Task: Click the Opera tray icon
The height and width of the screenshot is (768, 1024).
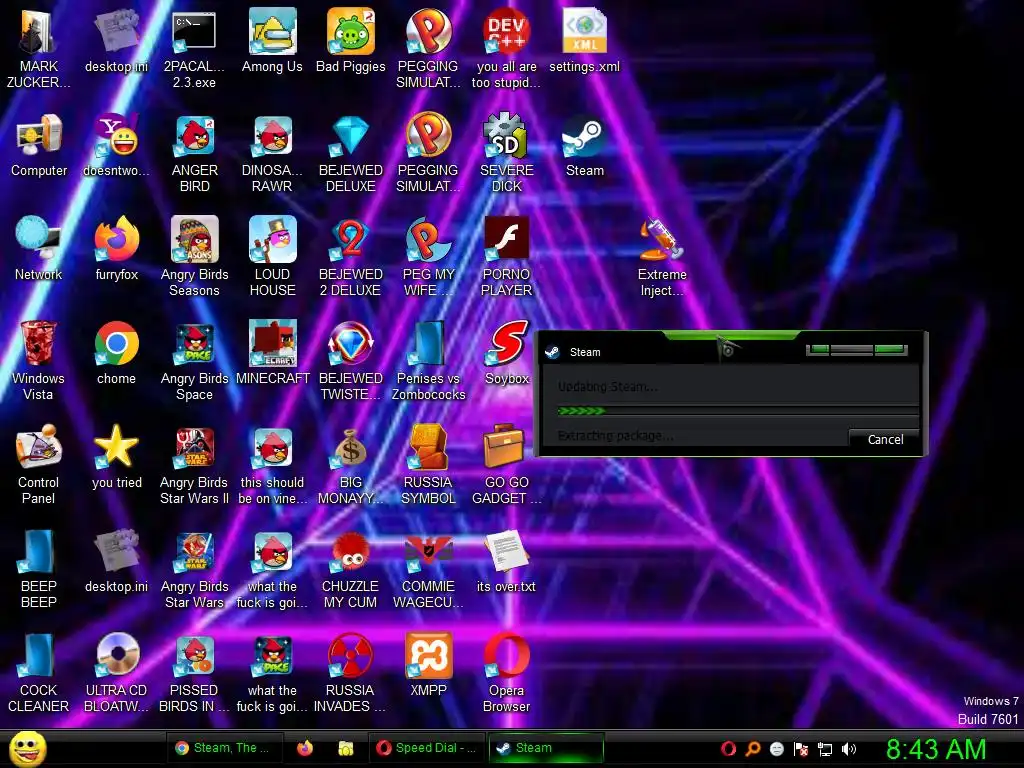Action: point(728,749)
